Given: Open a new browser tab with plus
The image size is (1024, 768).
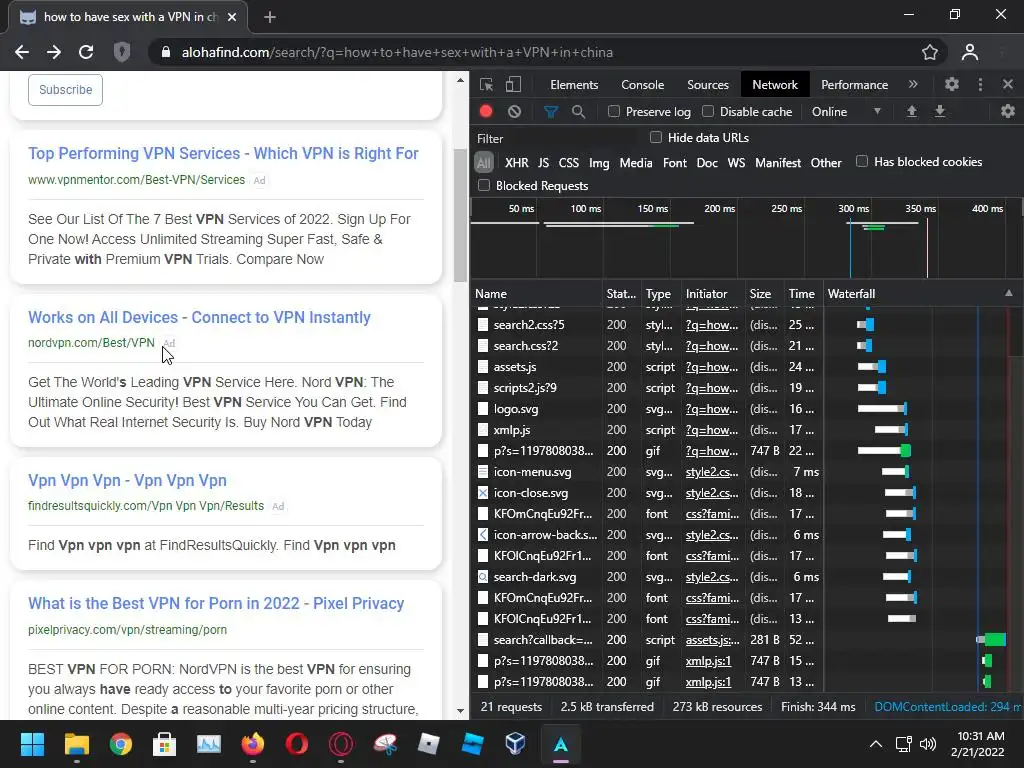Looking at the screenshot, I should [270, 17].
